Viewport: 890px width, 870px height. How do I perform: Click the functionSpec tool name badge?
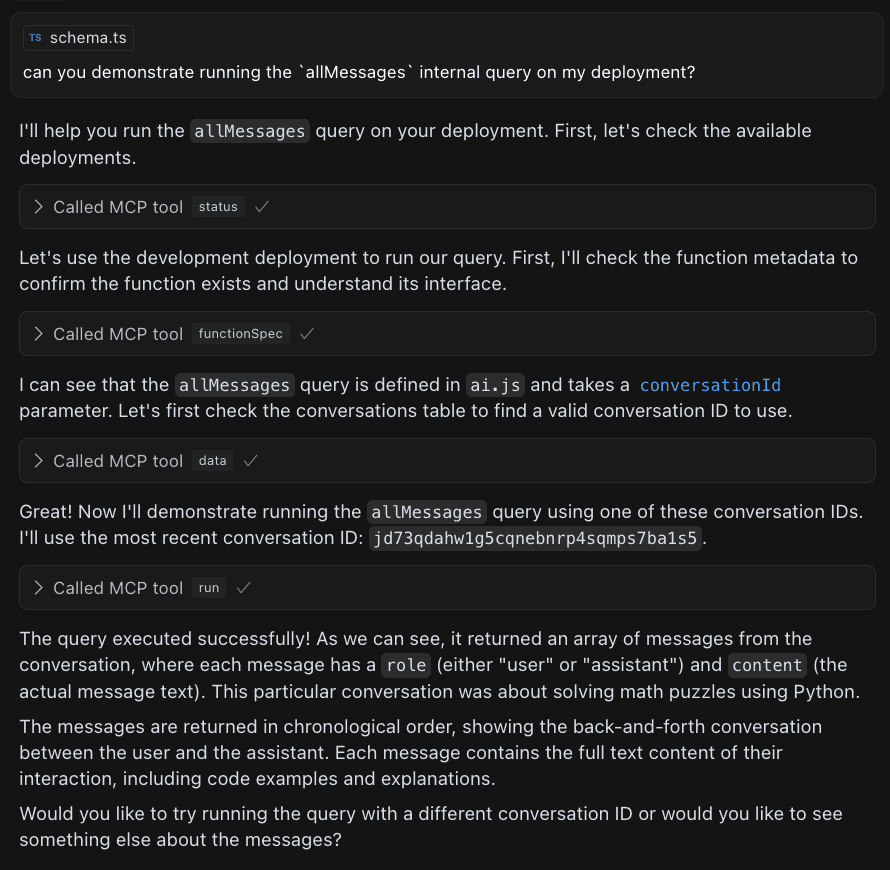point(240,334)
